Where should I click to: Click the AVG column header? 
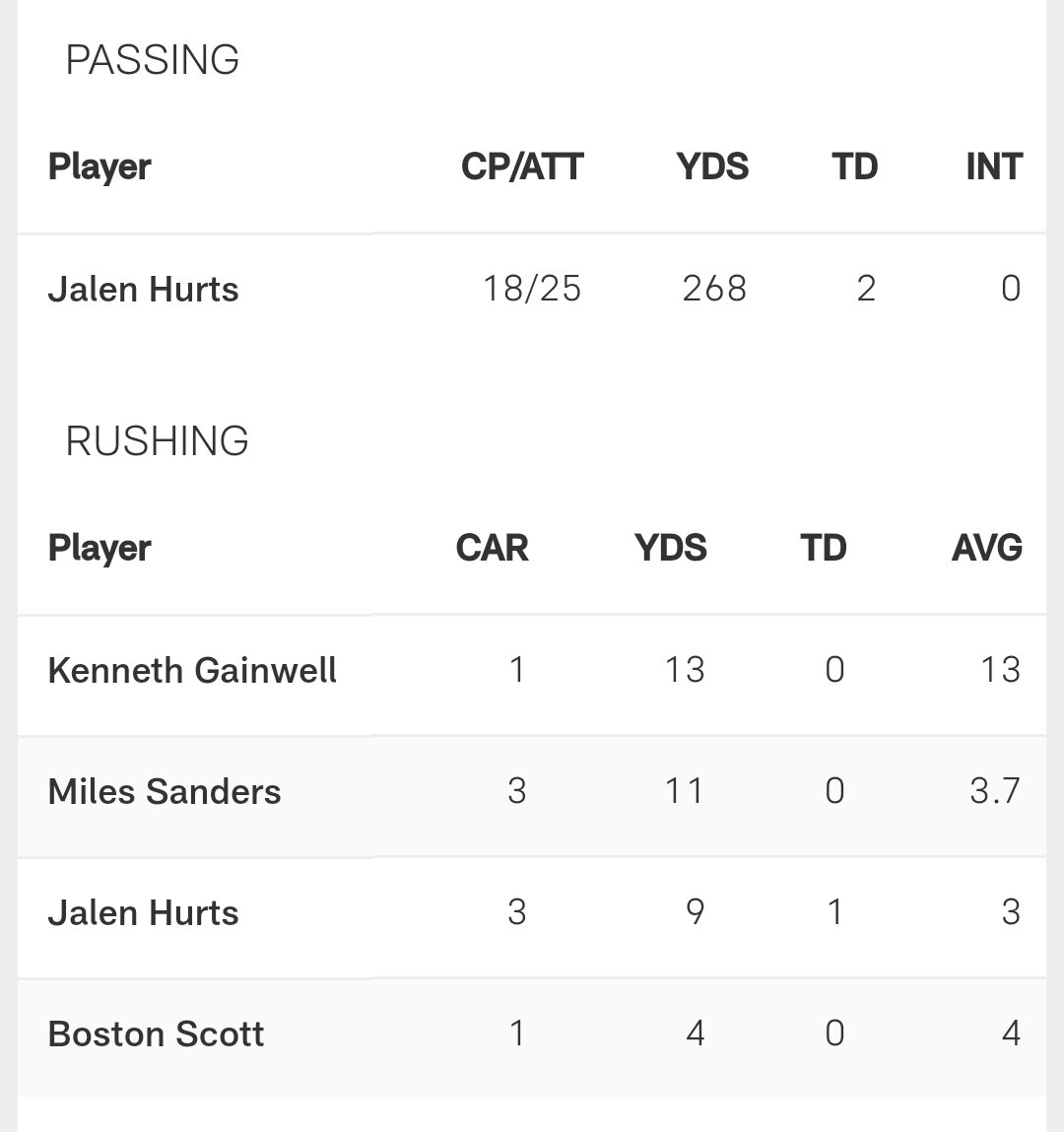[x=987, y=548]
